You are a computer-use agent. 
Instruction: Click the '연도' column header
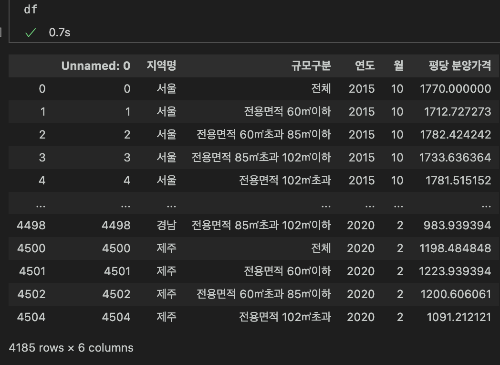(365, 65)
